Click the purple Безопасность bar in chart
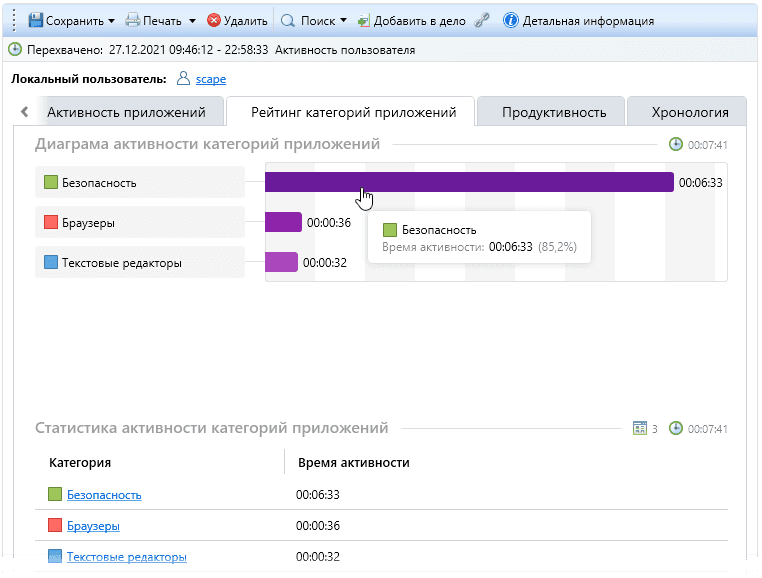The width and height of the screenshot is (762, 578). click(469, 182)
